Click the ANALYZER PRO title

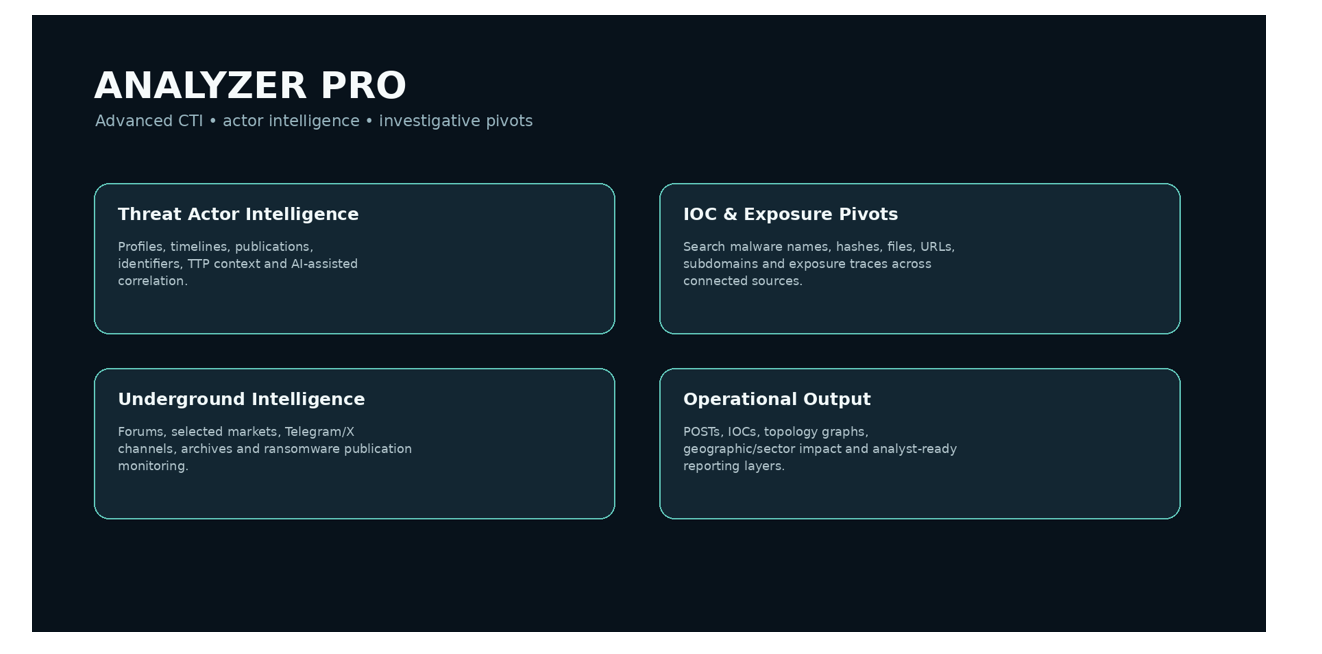[250, 86]
